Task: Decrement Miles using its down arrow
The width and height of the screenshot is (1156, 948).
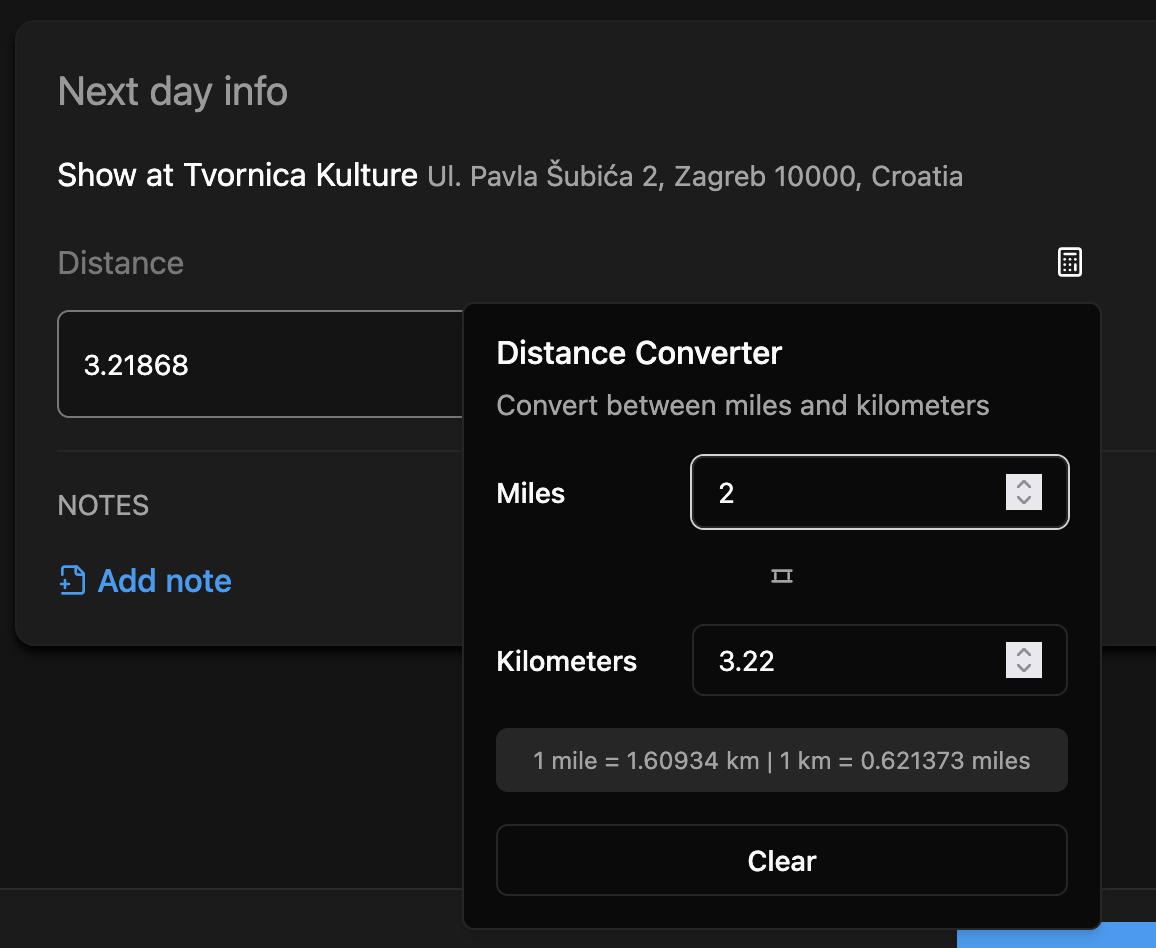Action: tap(1023, 500)
